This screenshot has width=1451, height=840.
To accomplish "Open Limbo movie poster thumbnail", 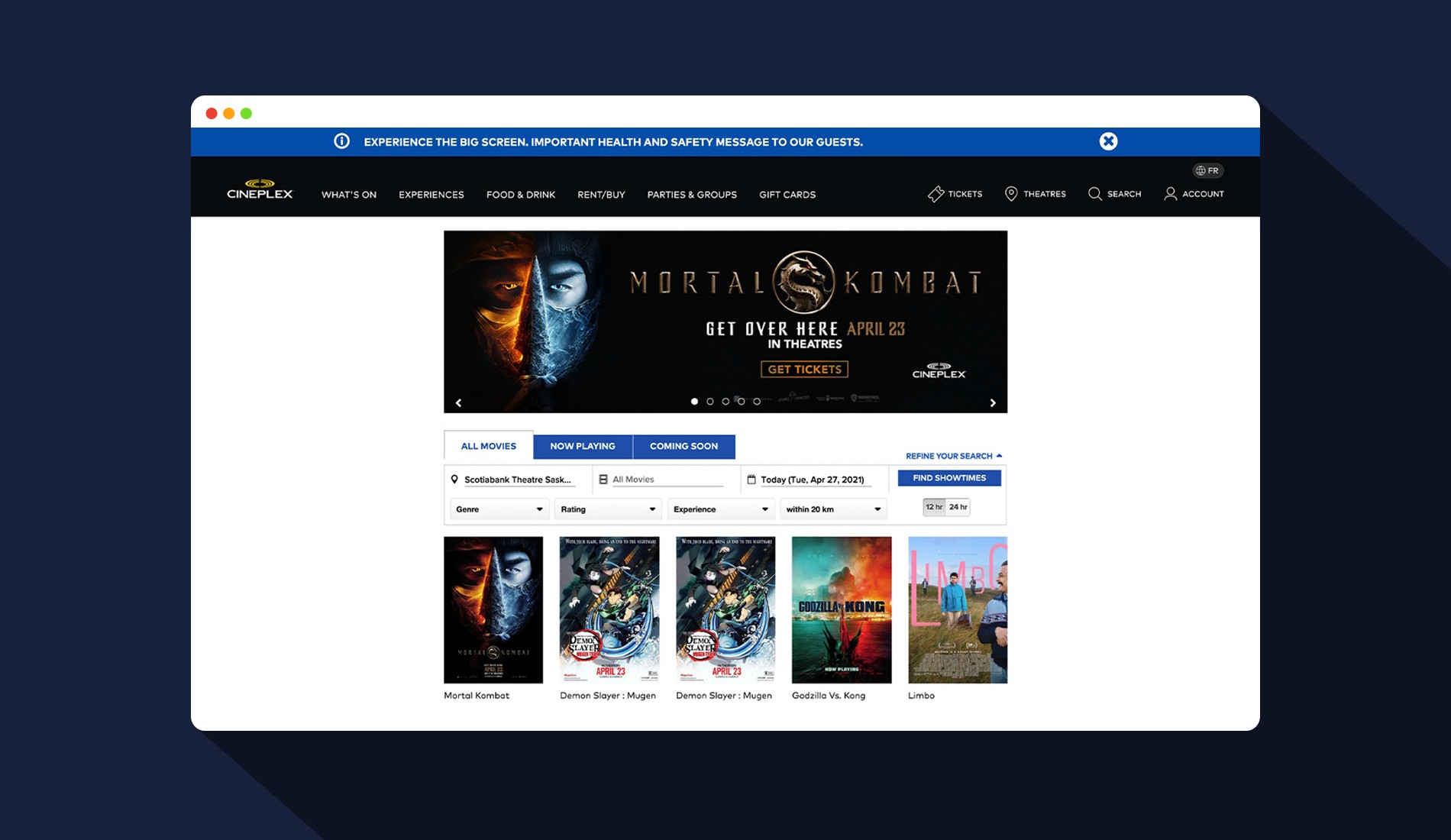I will click(958, 609).
